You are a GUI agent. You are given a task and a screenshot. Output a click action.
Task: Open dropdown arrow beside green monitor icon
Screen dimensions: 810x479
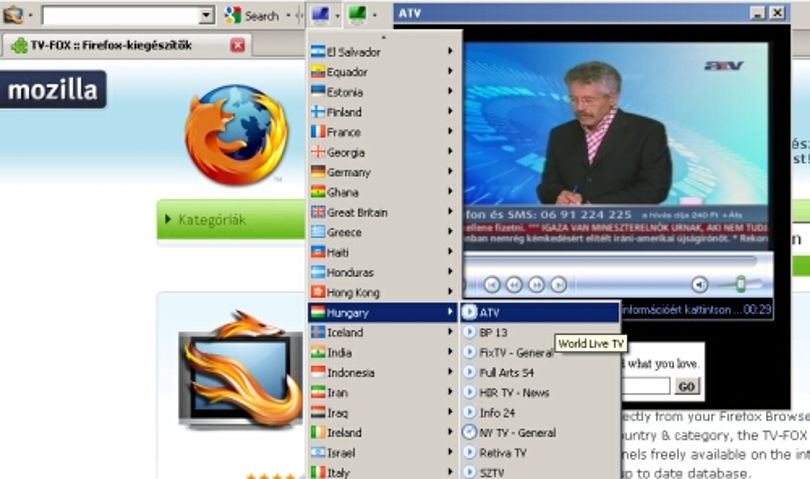tap(375, 16)
